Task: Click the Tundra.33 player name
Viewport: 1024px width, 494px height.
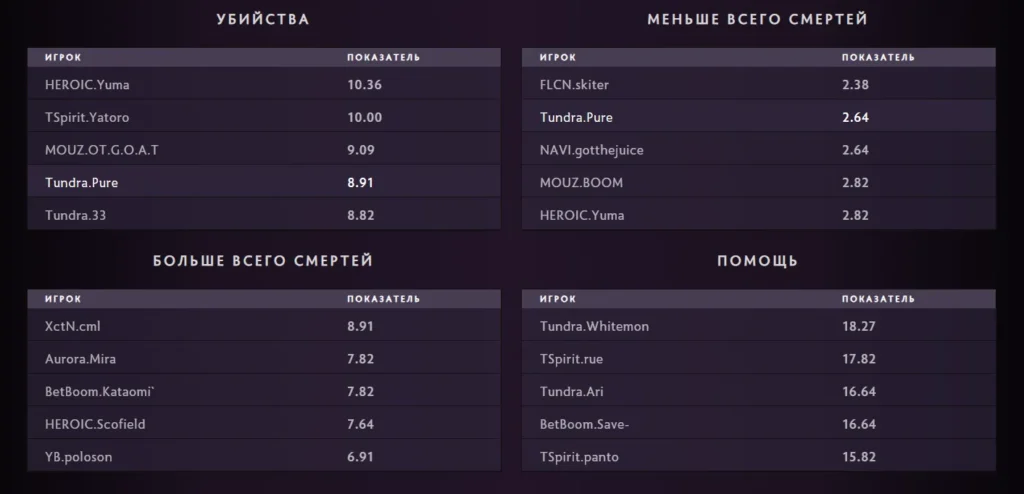Action: pos(74,215)
